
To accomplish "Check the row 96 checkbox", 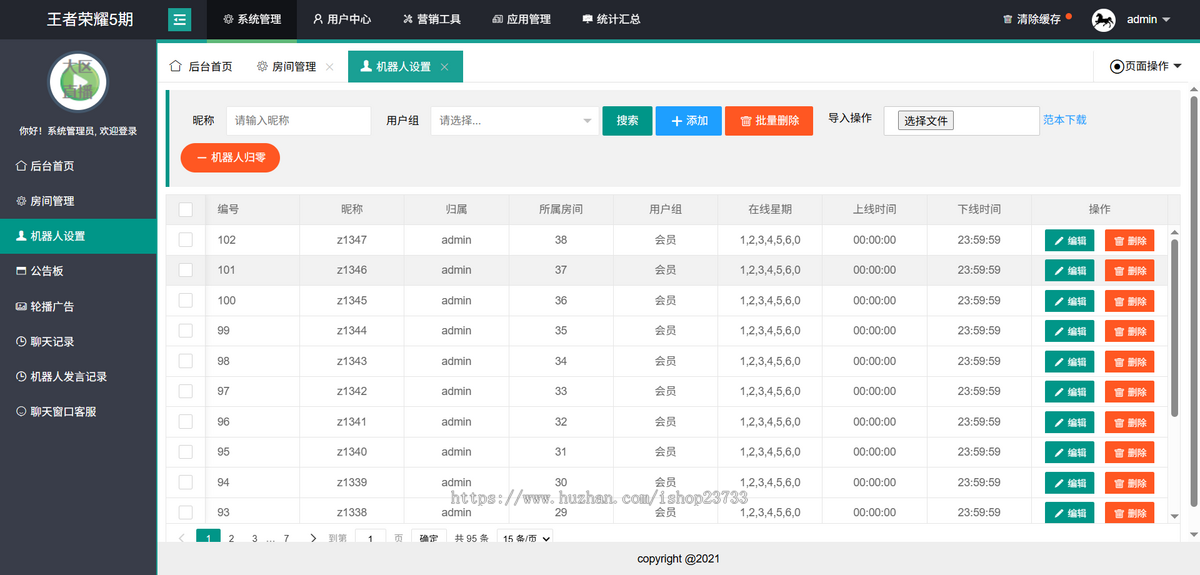I will (186, 422).
